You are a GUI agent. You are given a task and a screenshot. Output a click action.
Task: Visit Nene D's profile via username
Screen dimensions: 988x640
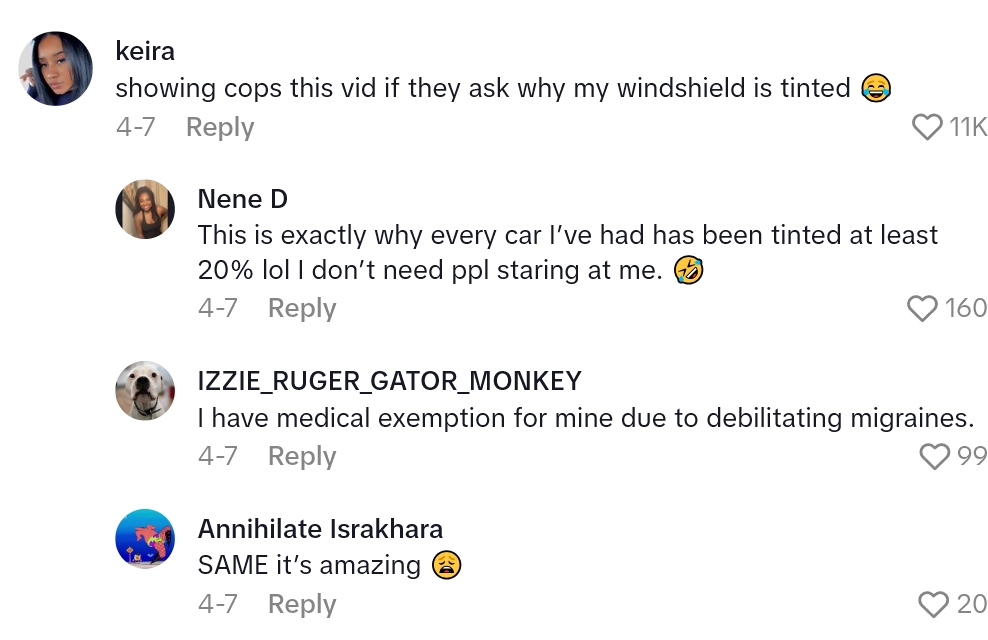(243, 199)
